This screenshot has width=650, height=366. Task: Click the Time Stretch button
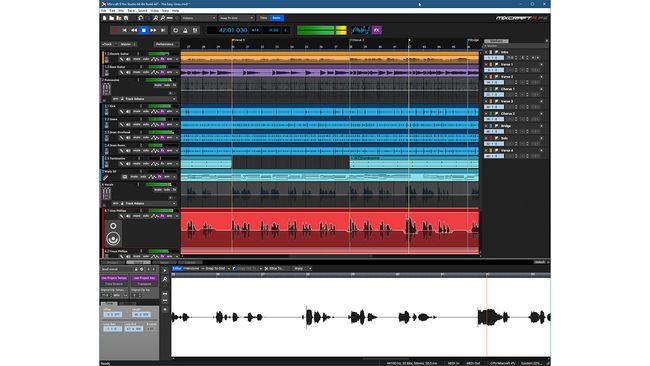114,284
